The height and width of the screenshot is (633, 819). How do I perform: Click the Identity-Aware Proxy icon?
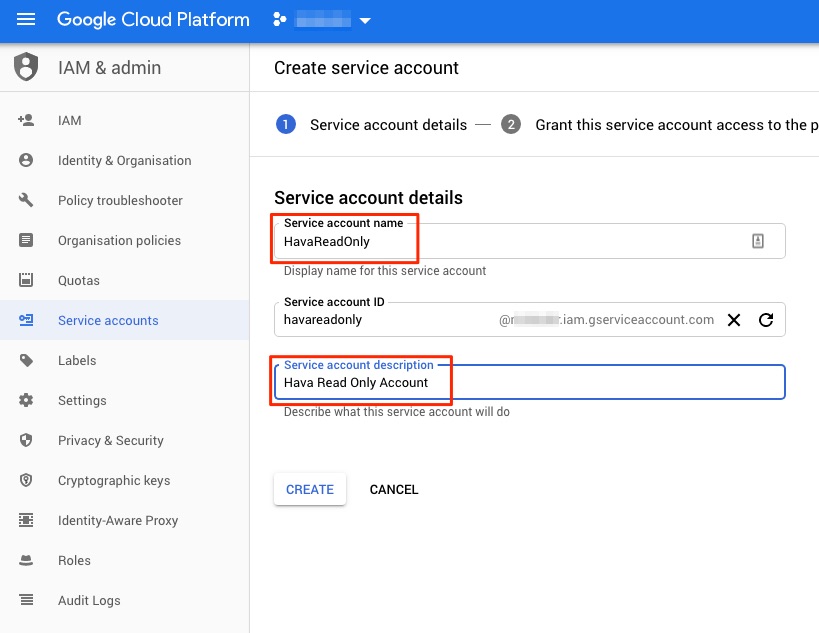click(x=26, y=520)
